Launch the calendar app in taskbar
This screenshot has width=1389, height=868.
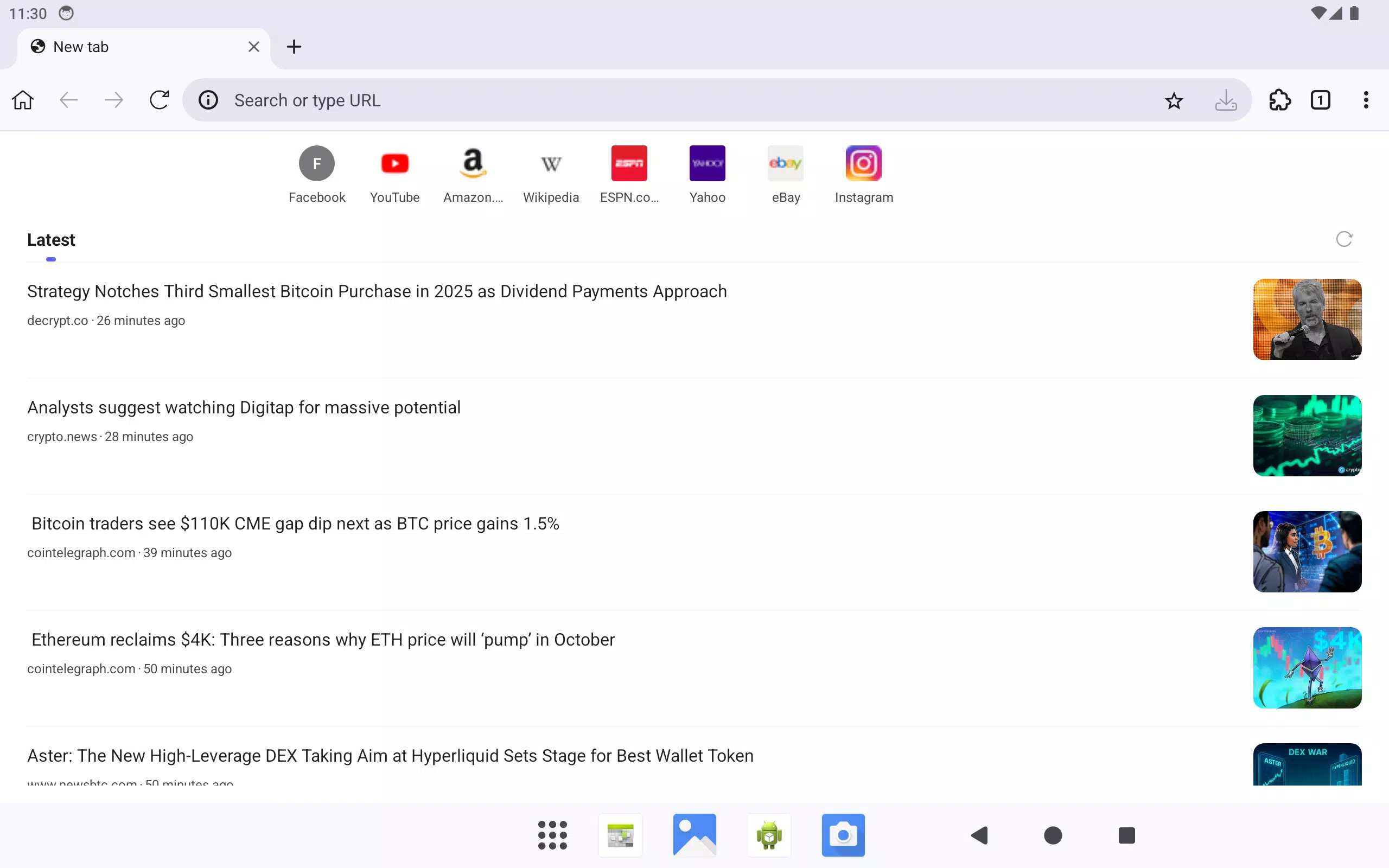click(x=621, y=835)
